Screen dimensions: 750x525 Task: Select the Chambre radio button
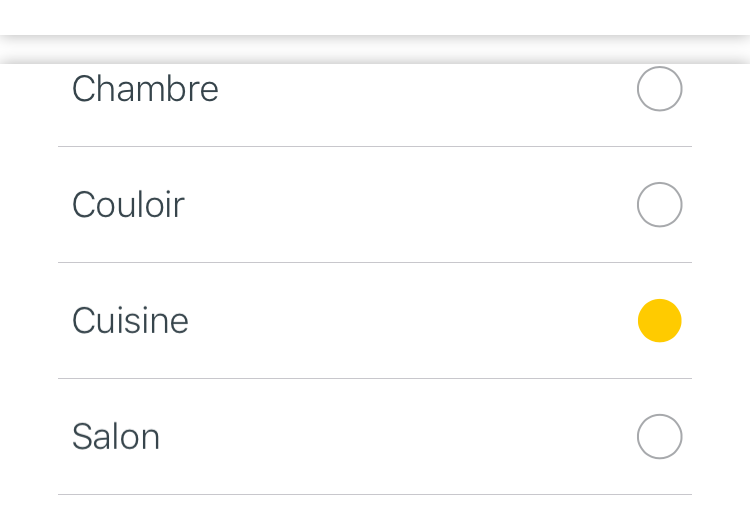coord(660,89)
